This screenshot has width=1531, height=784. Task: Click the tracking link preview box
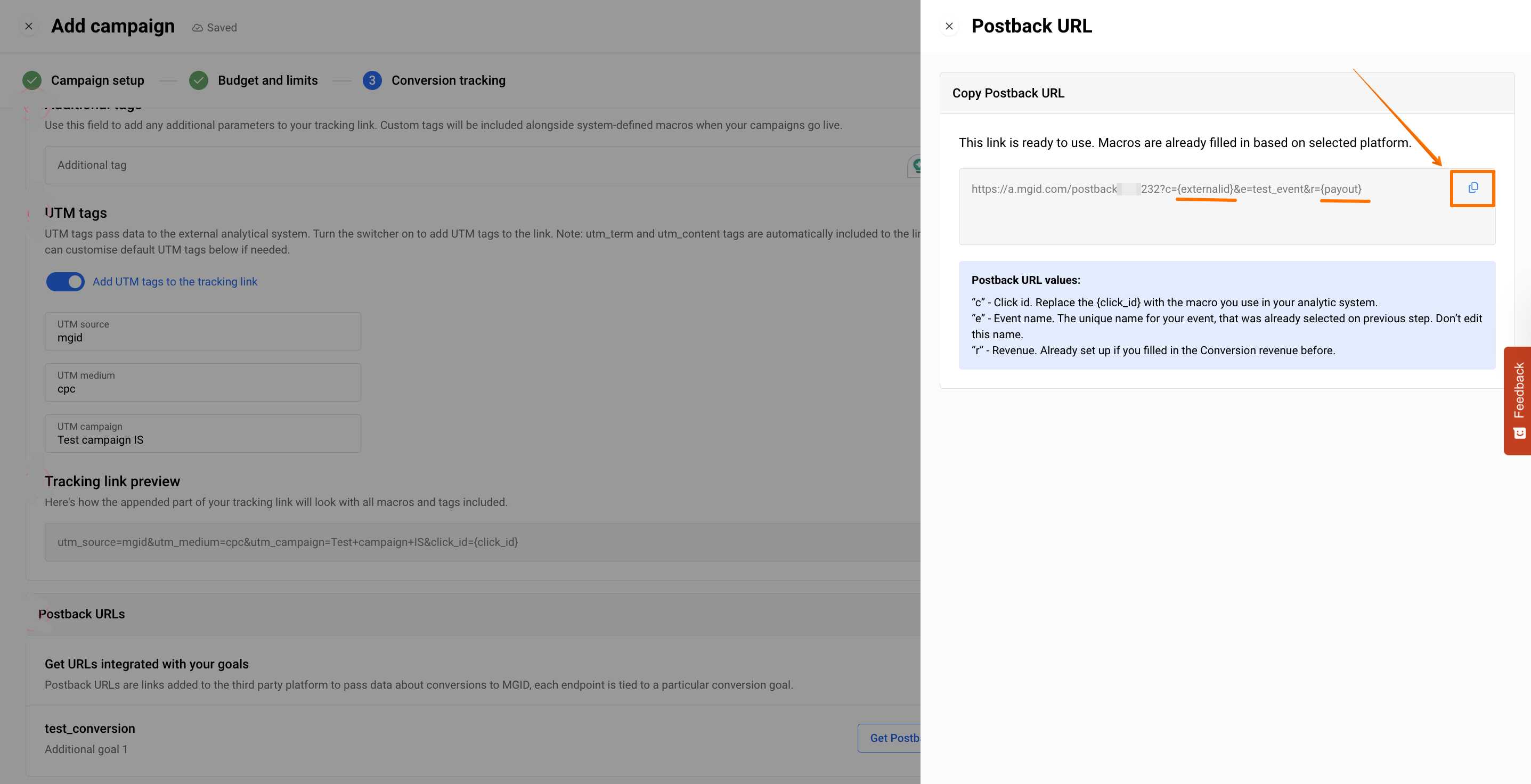coord(476,542)
